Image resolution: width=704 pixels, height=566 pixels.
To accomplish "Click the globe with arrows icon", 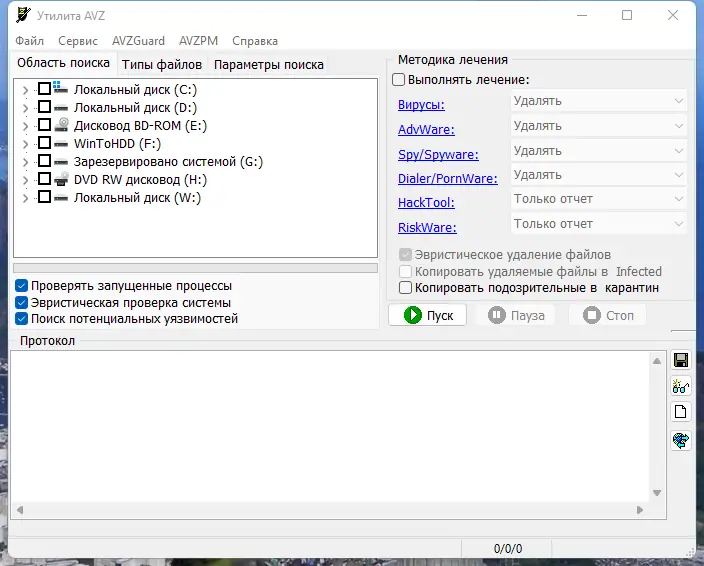I will click(681, 440).
